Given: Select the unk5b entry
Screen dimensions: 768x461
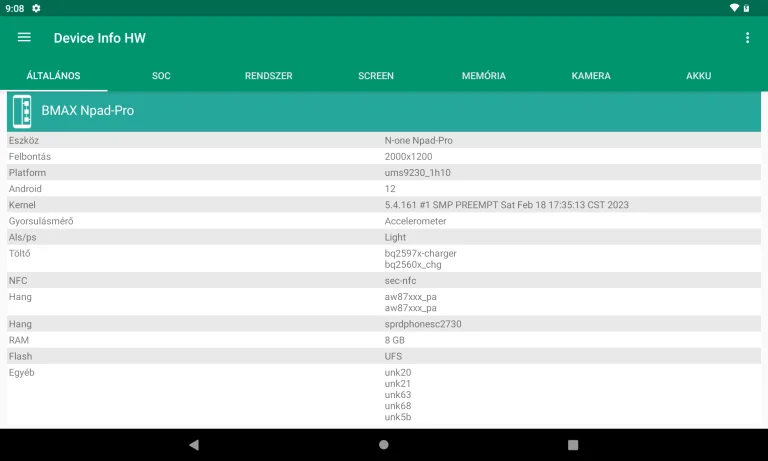Looking at the screenshot, I should point(398,417).
